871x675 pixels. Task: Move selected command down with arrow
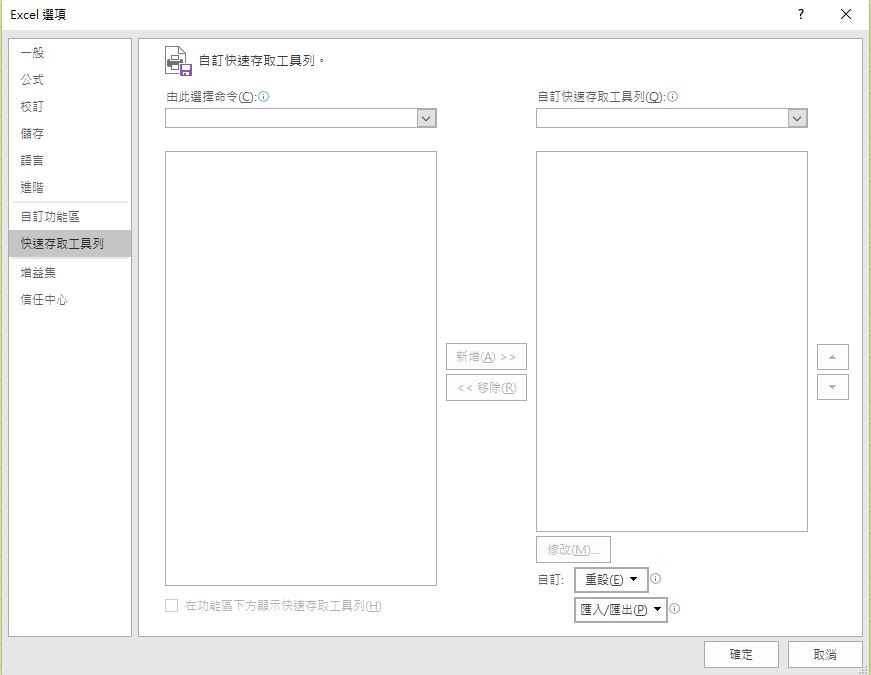point(833,387)
